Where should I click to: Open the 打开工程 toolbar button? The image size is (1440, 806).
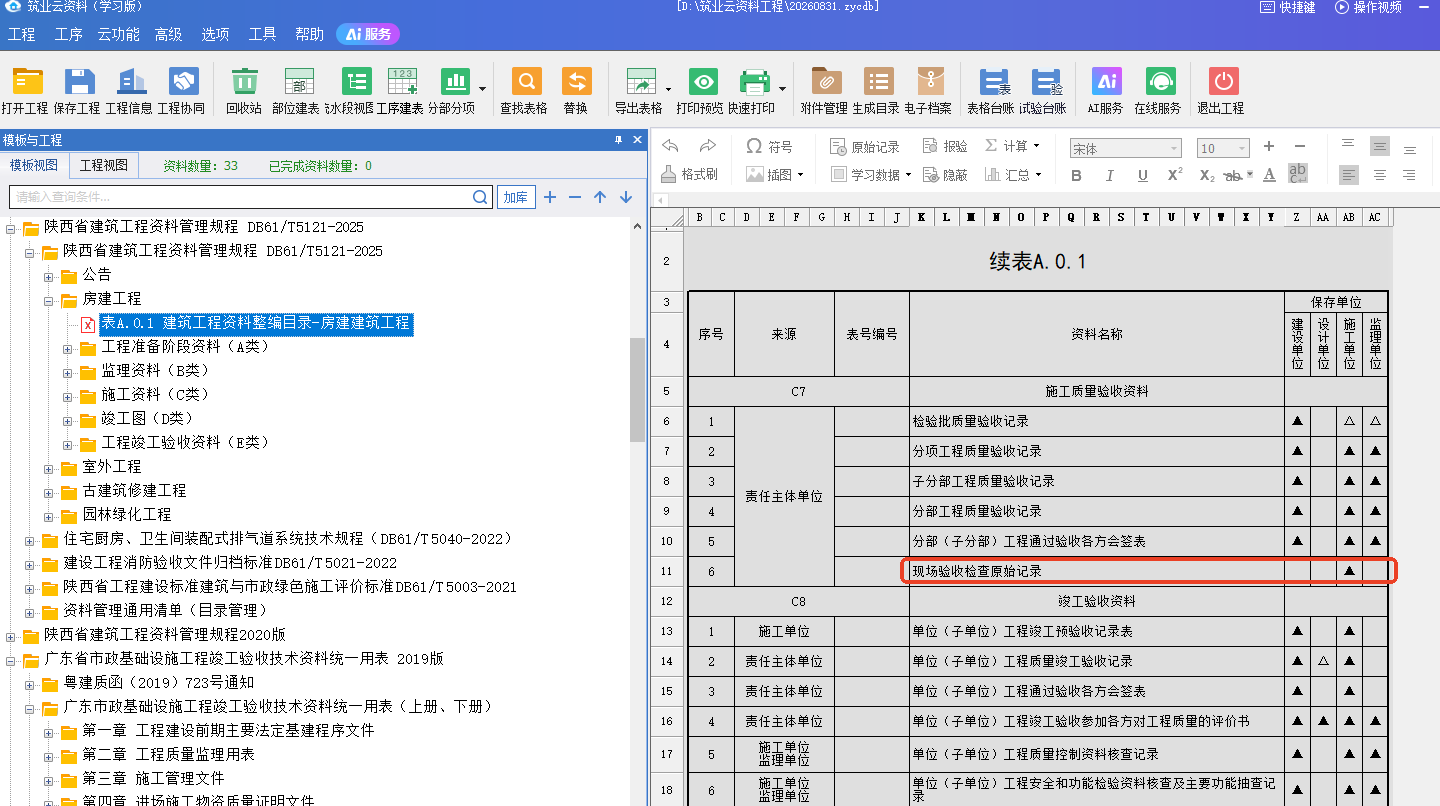tap(25, 91)
